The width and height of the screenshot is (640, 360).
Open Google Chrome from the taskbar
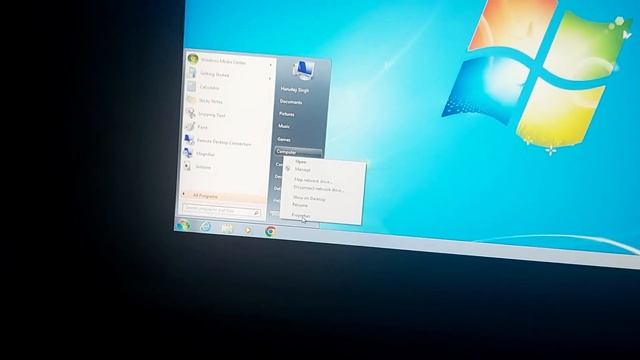pyautogui.click(x=270, y=231)
